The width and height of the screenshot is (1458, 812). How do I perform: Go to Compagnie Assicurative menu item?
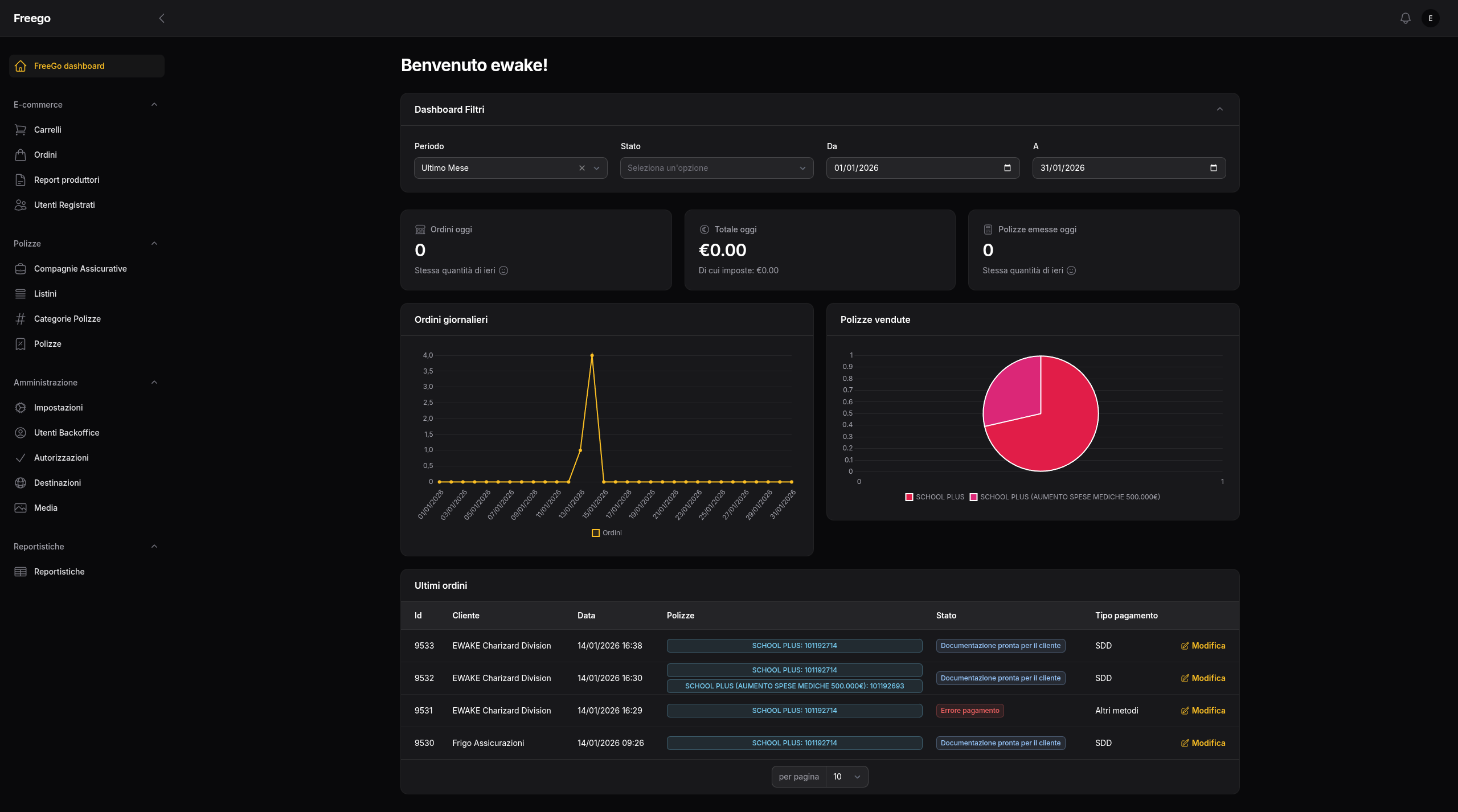pyautogui.click(x=80, y=269)
